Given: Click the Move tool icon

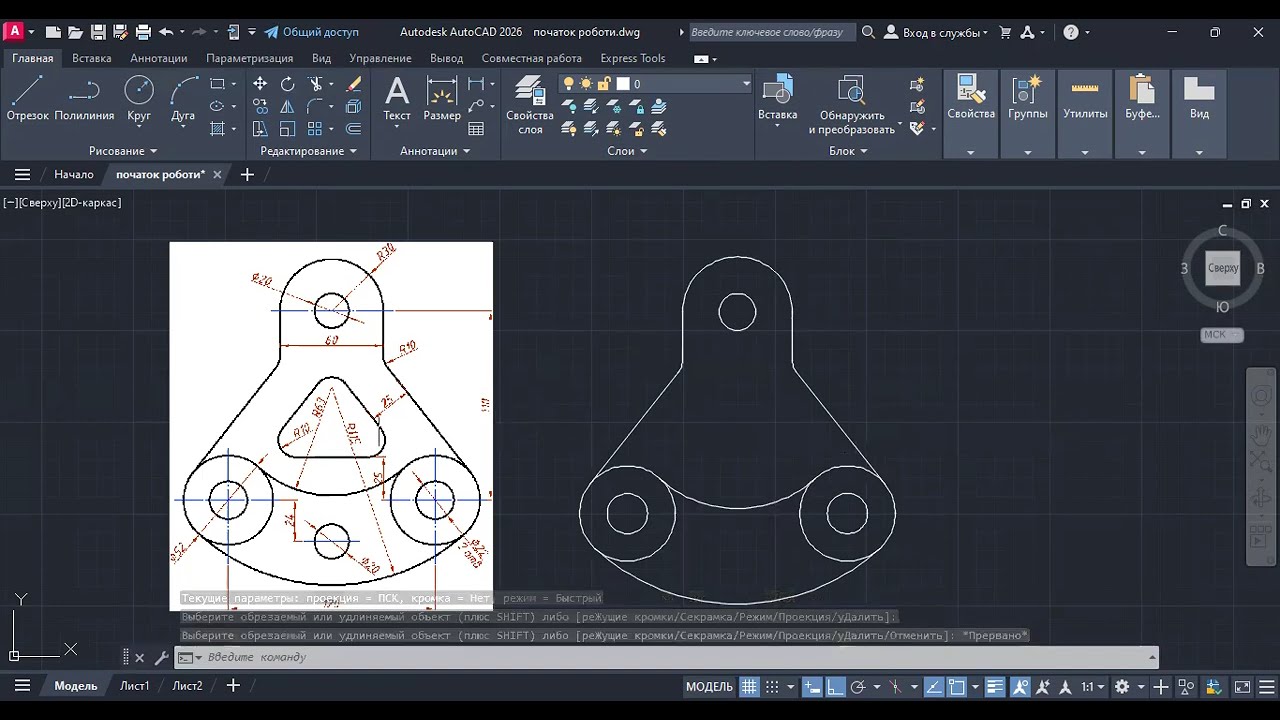Looking at the screenshot, I should coord(260,84).
